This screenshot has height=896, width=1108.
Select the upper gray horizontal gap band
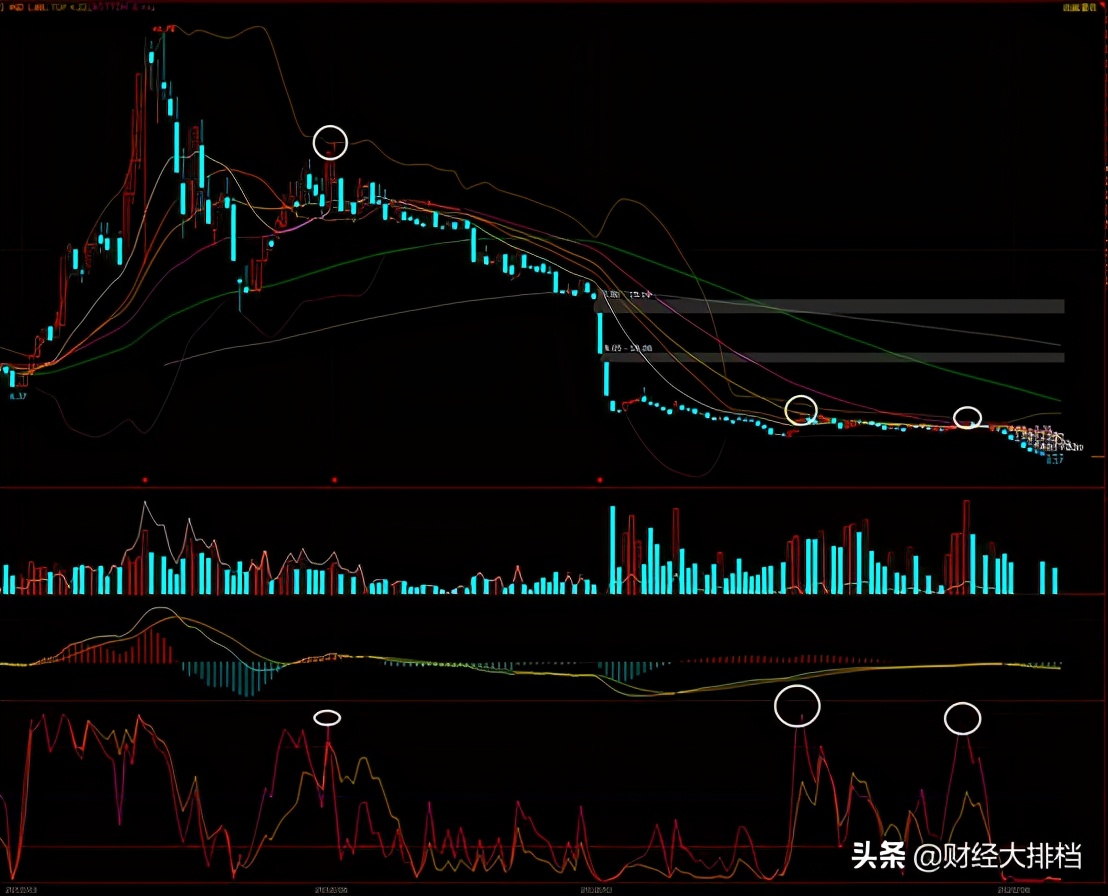(831, 306)
